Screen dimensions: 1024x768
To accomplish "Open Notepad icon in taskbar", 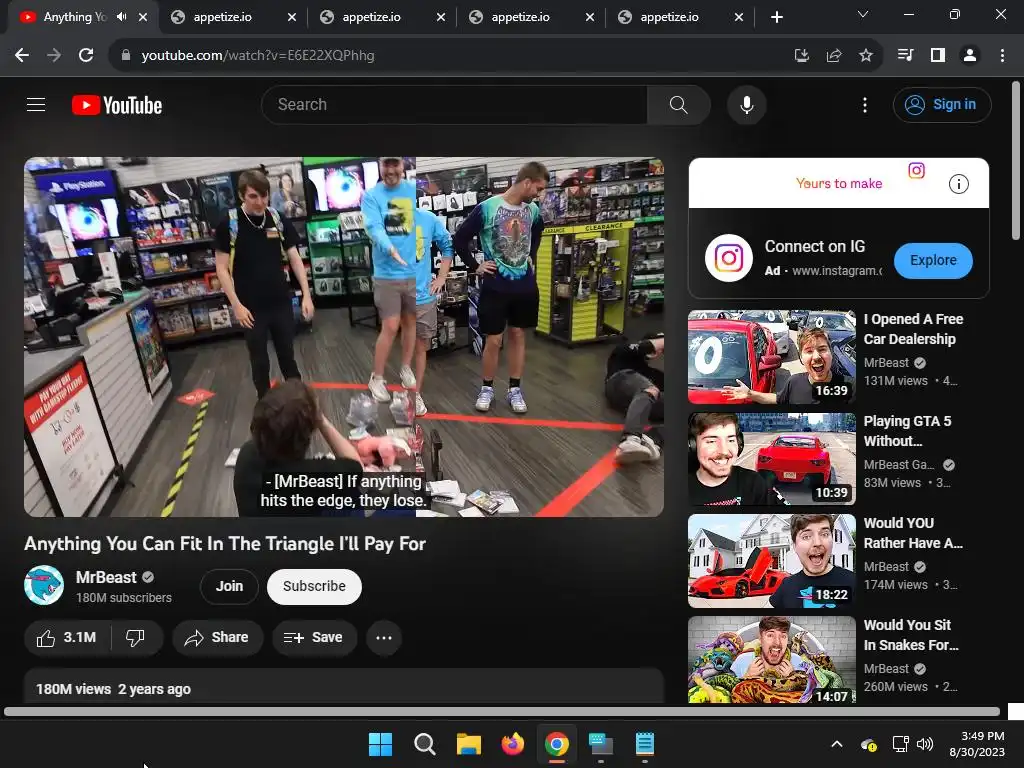I will tap(645, 744).
